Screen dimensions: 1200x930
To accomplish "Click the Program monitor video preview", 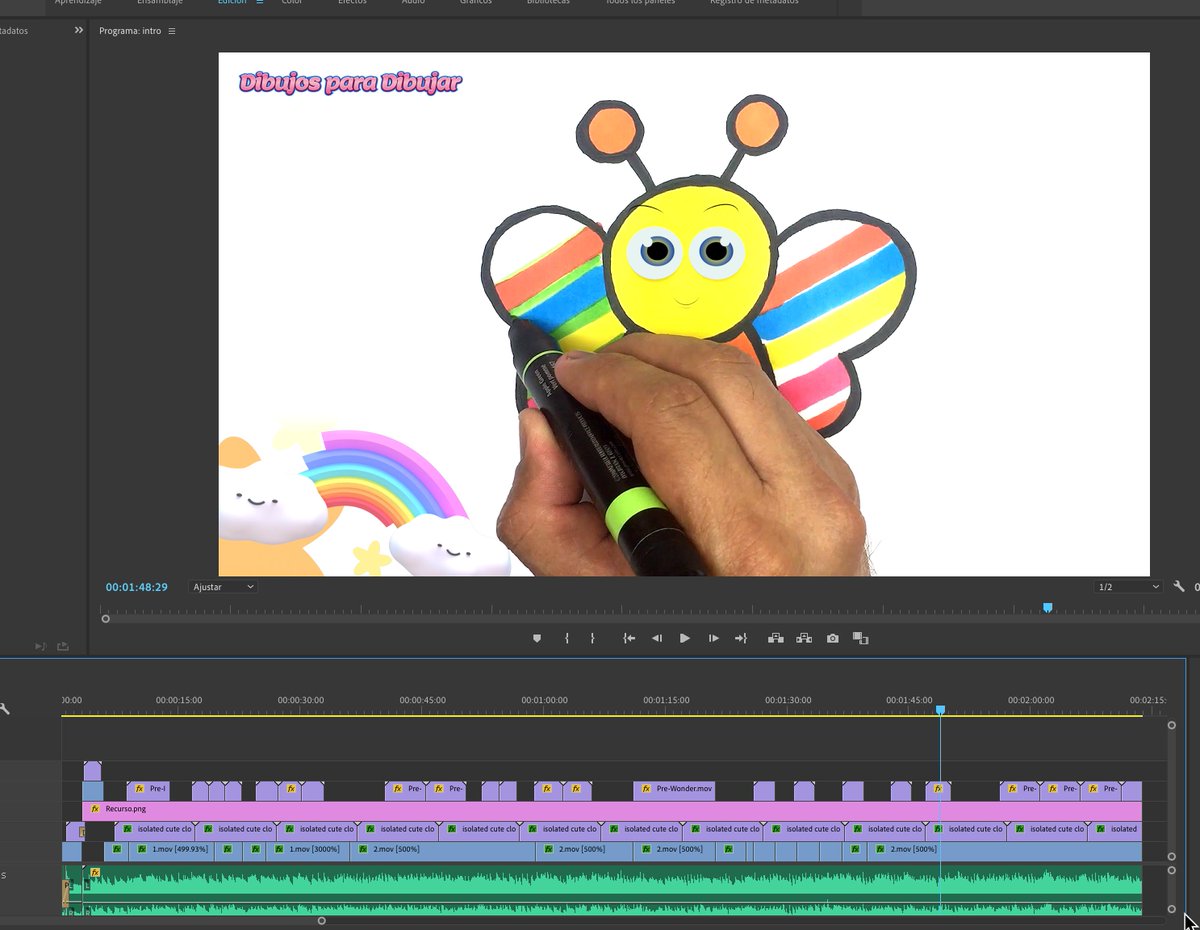I will [x=684, y=314].
